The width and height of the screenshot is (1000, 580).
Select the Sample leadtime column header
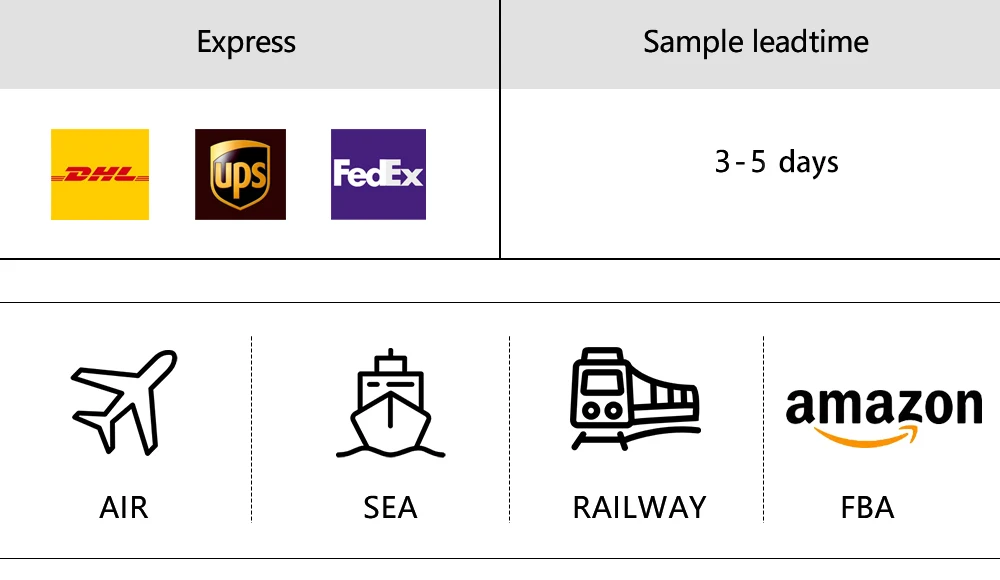click(756, 42)
